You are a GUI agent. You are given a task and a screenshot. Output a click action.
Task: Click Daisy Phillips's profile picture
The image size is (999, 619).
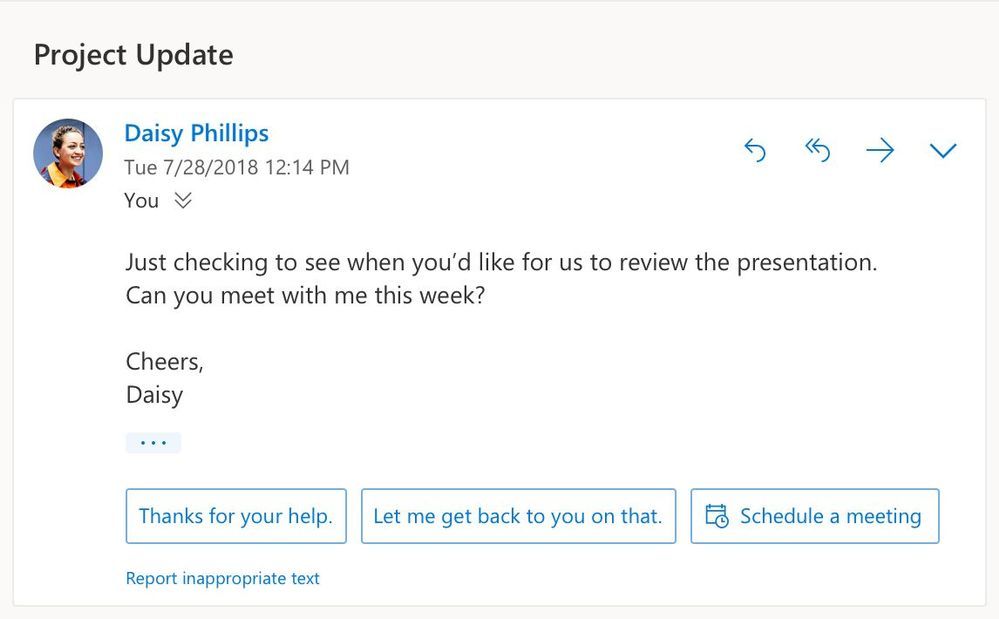[67, 153]
